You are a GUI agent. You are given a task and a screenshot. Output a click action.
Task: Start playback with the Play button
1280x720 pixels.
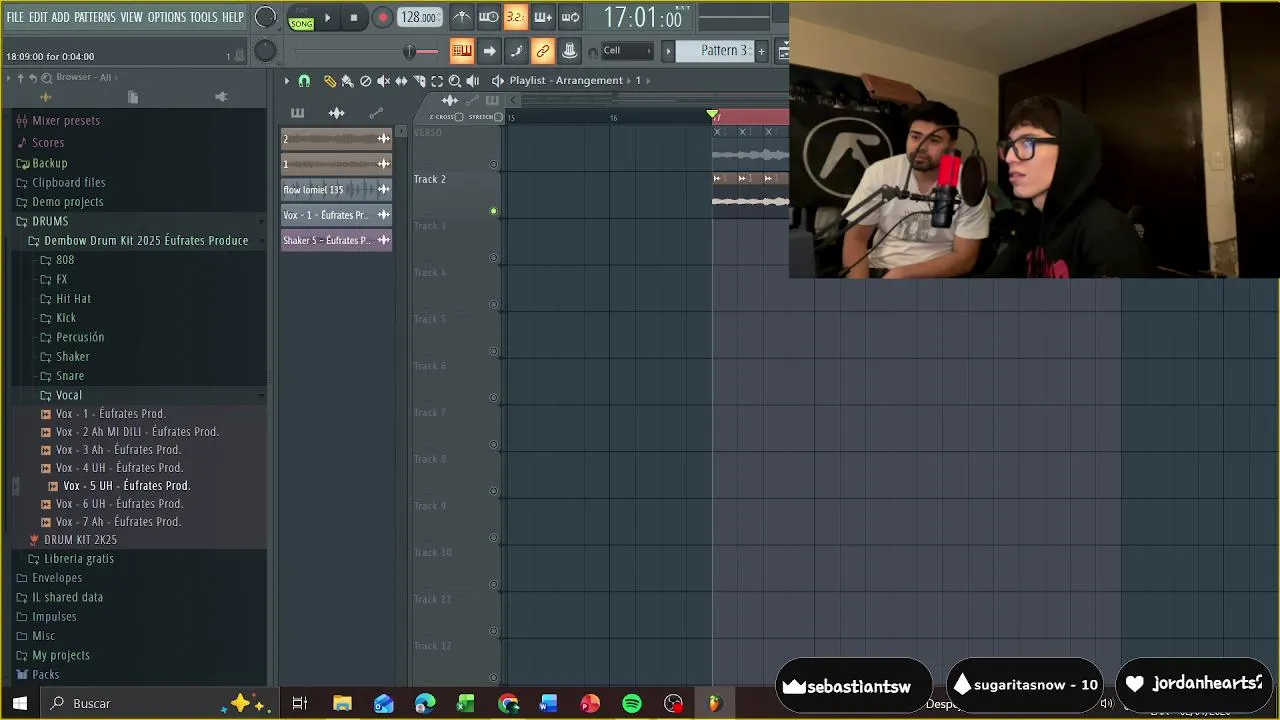(x=327, y=17)
